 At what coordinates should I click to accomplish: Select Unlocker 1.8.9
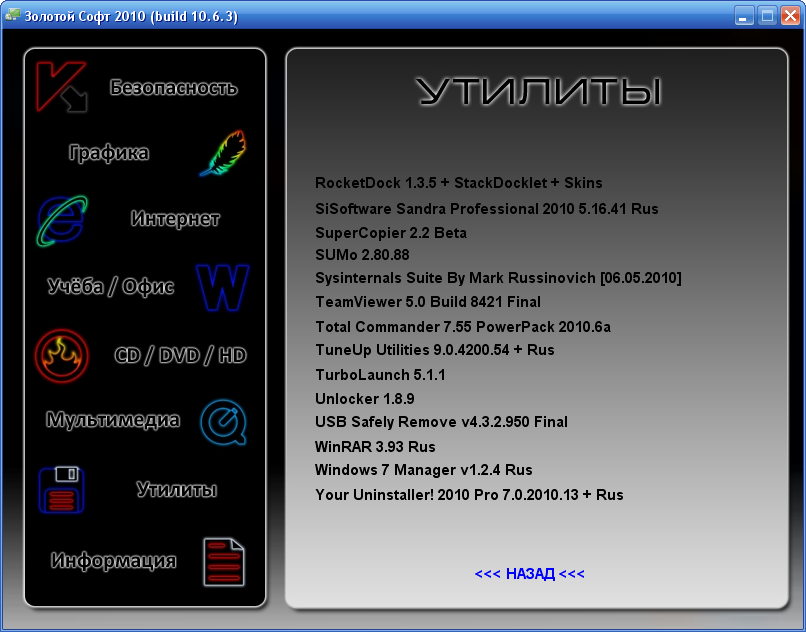pos(364,399)
